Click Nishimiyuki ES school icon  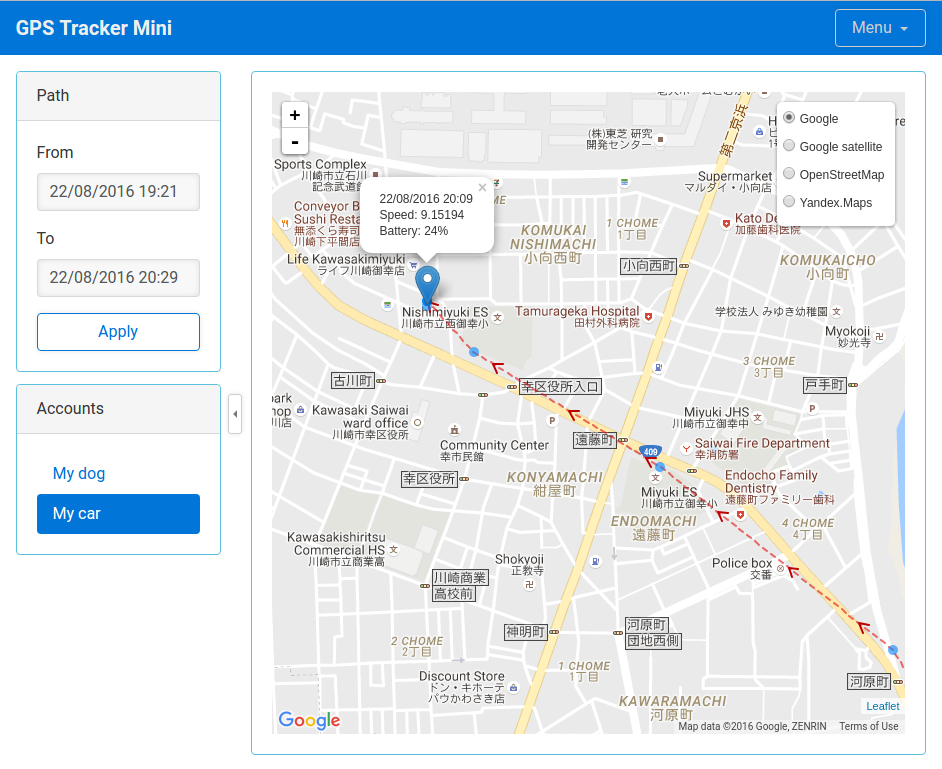(x=497, y=317)
